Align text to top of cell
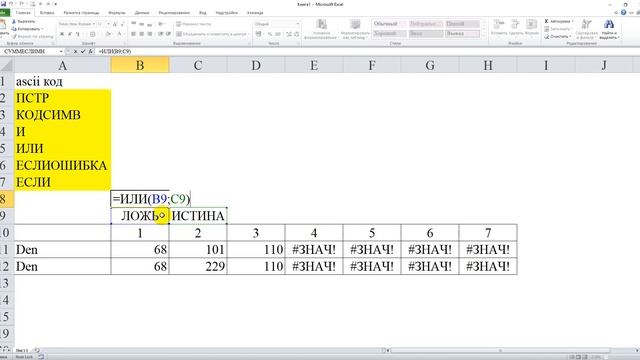The width and height of the screenshot is (640, 360). (x=133, y=24)
